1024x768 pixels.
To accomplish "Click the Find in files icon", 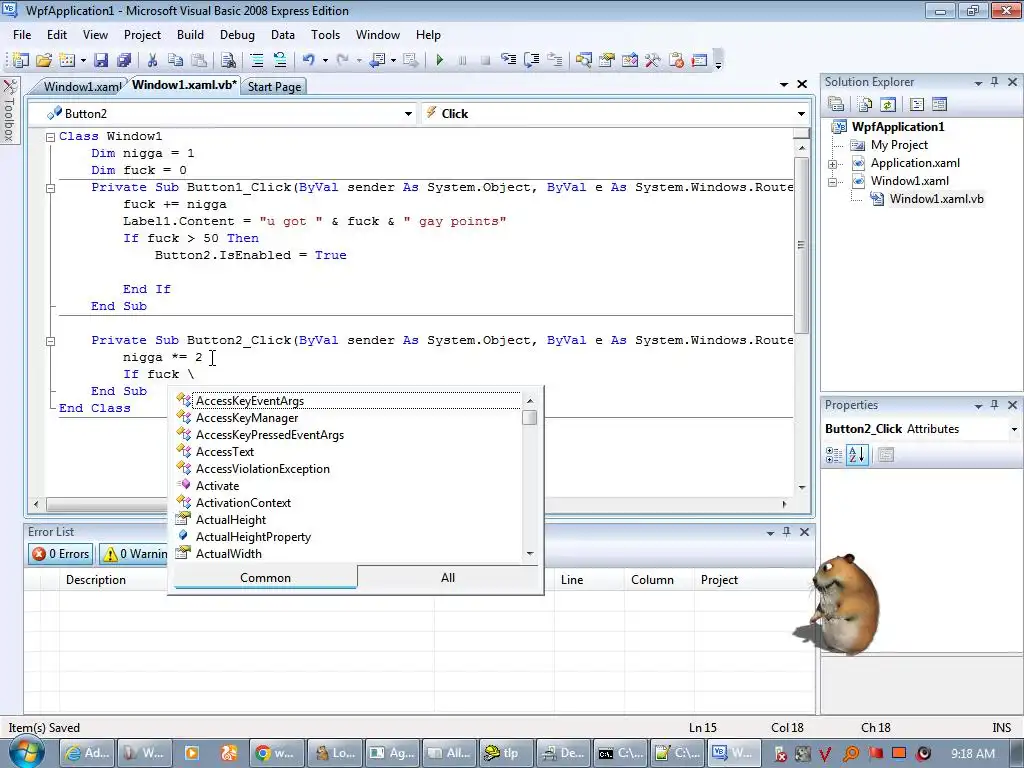I will tap(228, 60).
